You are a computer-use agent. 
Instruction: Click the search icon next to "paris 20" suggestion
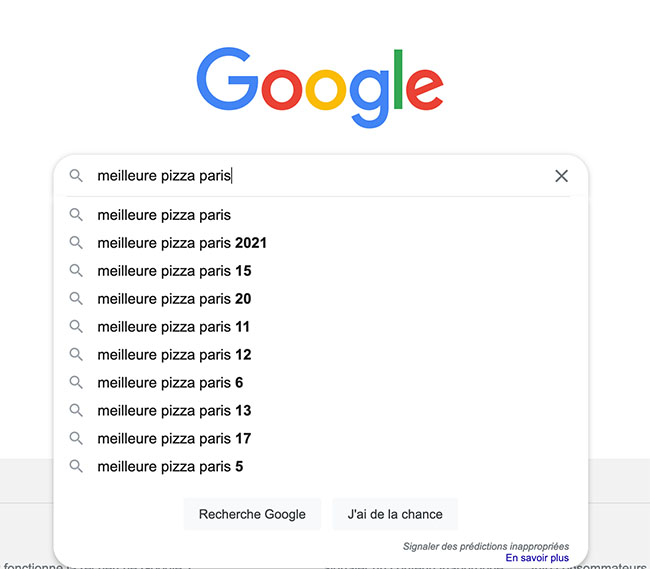(76, 299)
